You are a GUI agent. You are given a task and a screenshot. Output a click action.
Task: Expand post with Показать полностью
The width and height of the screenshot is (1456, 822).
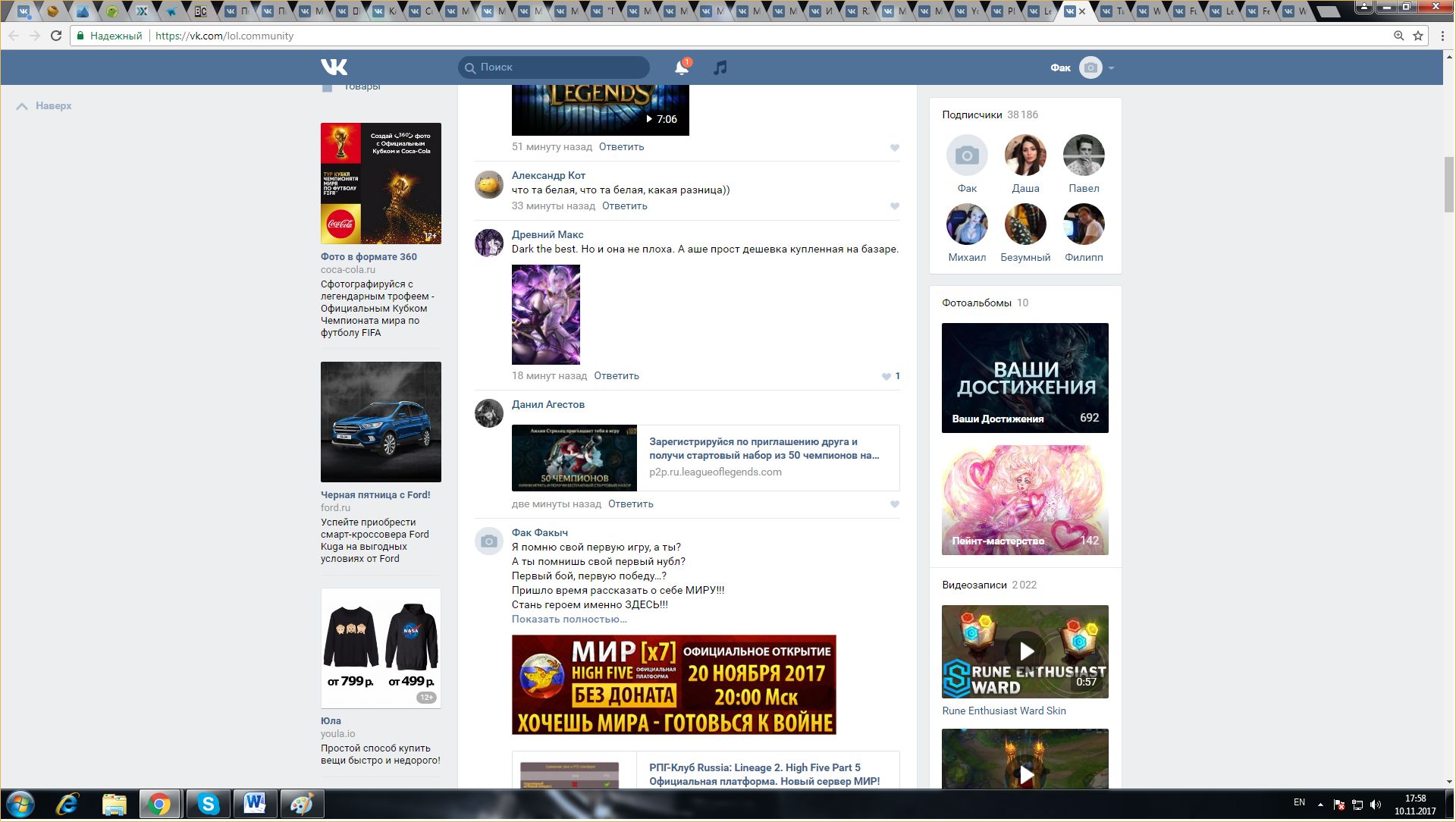tap(570, 620)
